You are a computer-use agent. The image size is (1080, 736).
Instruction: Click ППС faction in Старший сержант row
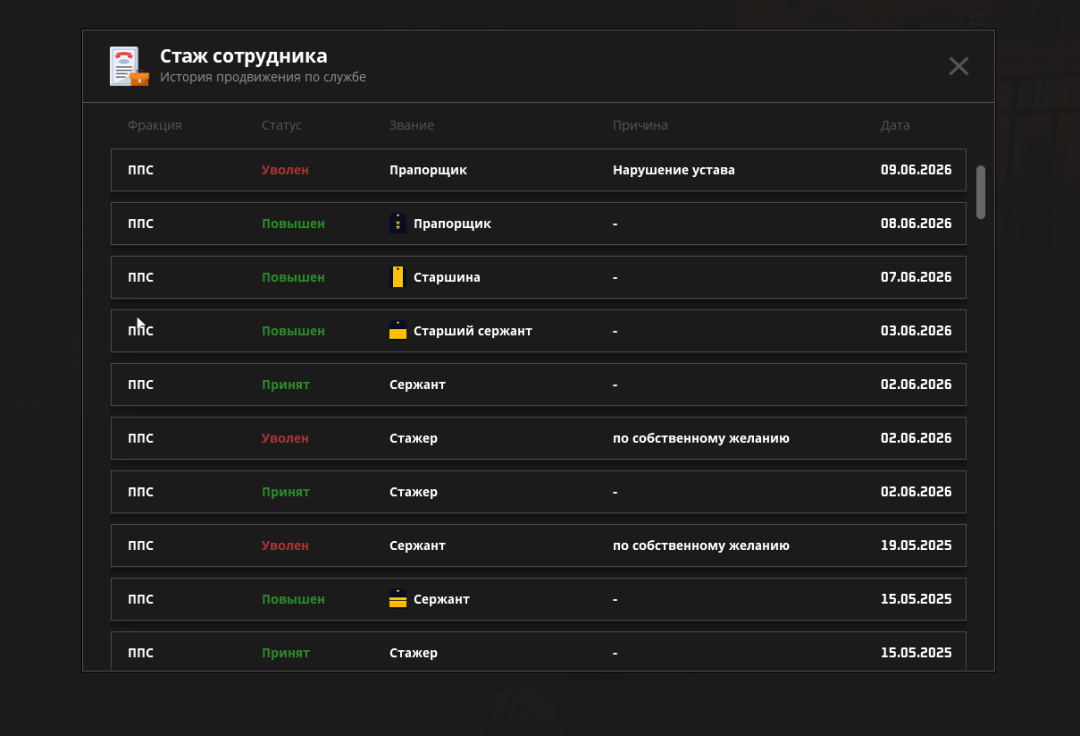[x=140, y=331]
